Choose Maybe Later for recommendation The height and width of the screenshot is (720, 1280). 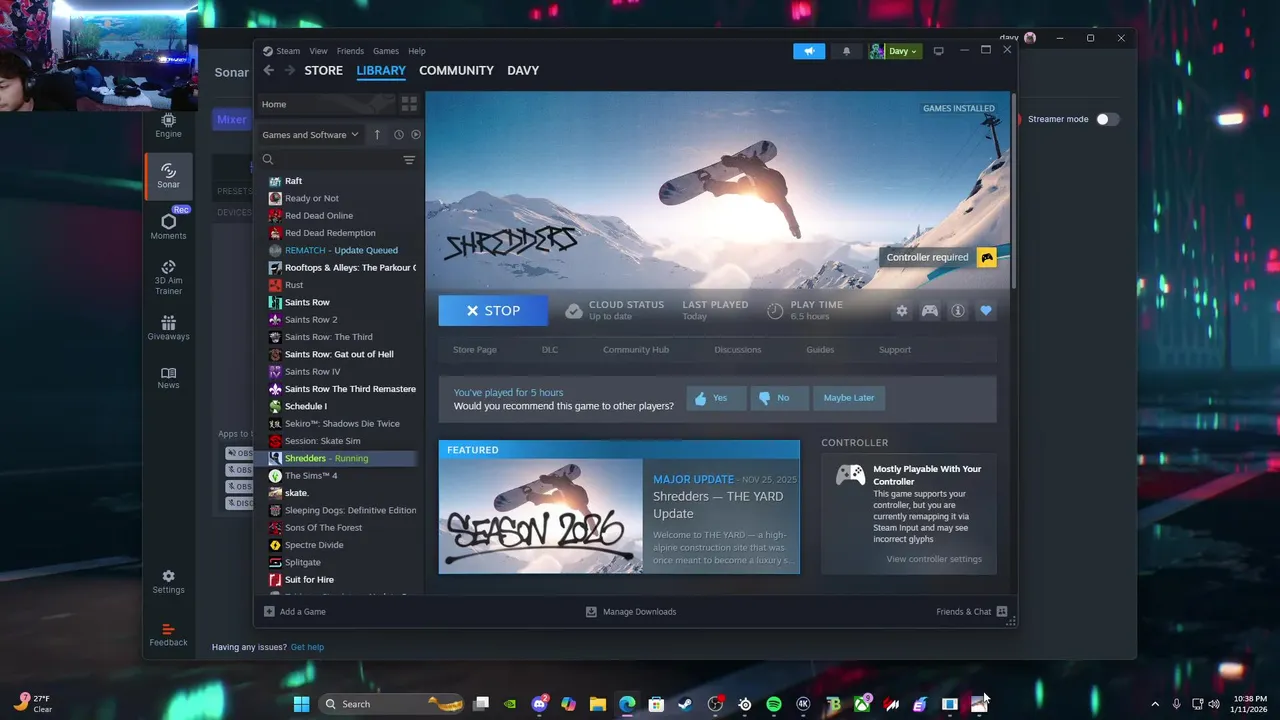click(x=849, y=398)
